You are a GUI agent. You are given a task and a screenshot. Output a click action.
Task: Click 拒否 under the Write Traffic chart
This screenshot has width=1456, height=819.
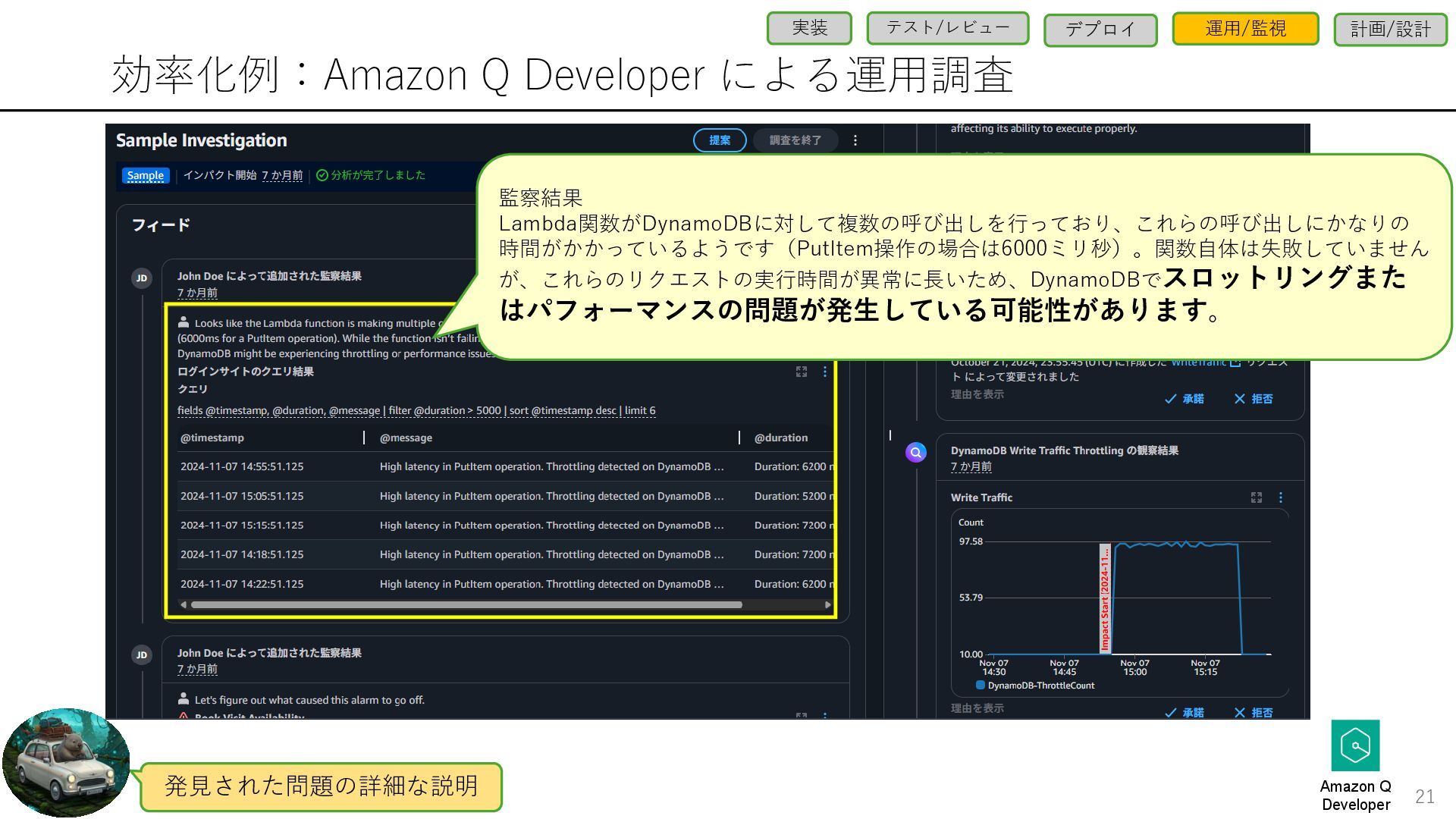[1254, 713]
